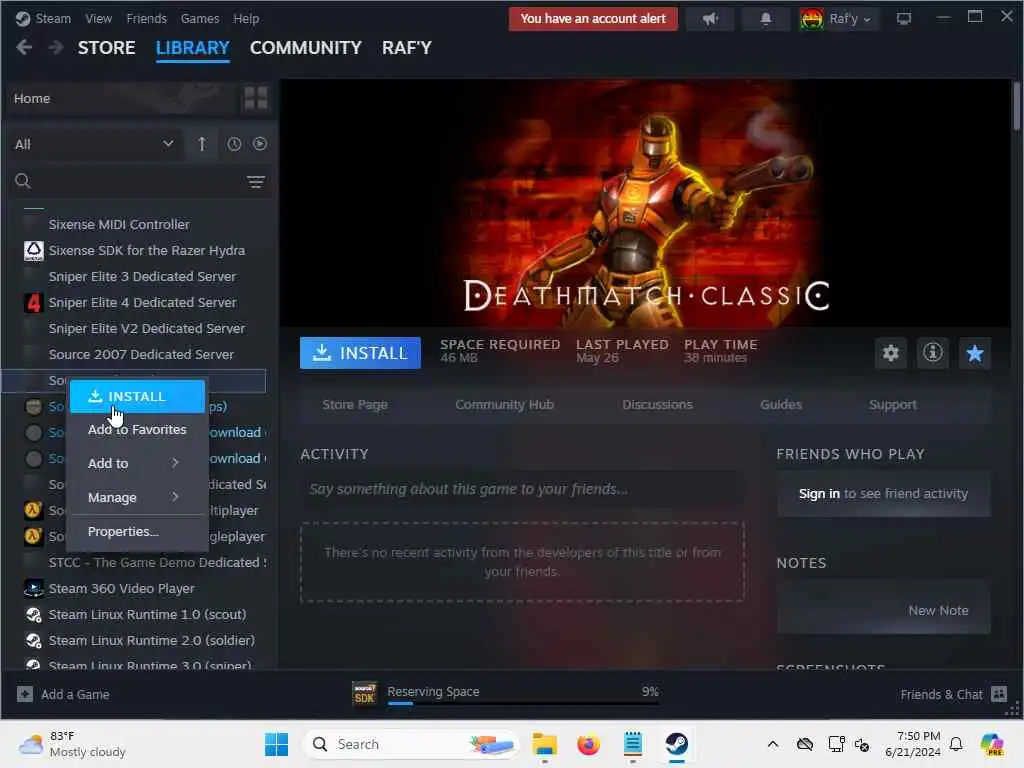Select Steam 360 Video Player

(x=121, y=588)
